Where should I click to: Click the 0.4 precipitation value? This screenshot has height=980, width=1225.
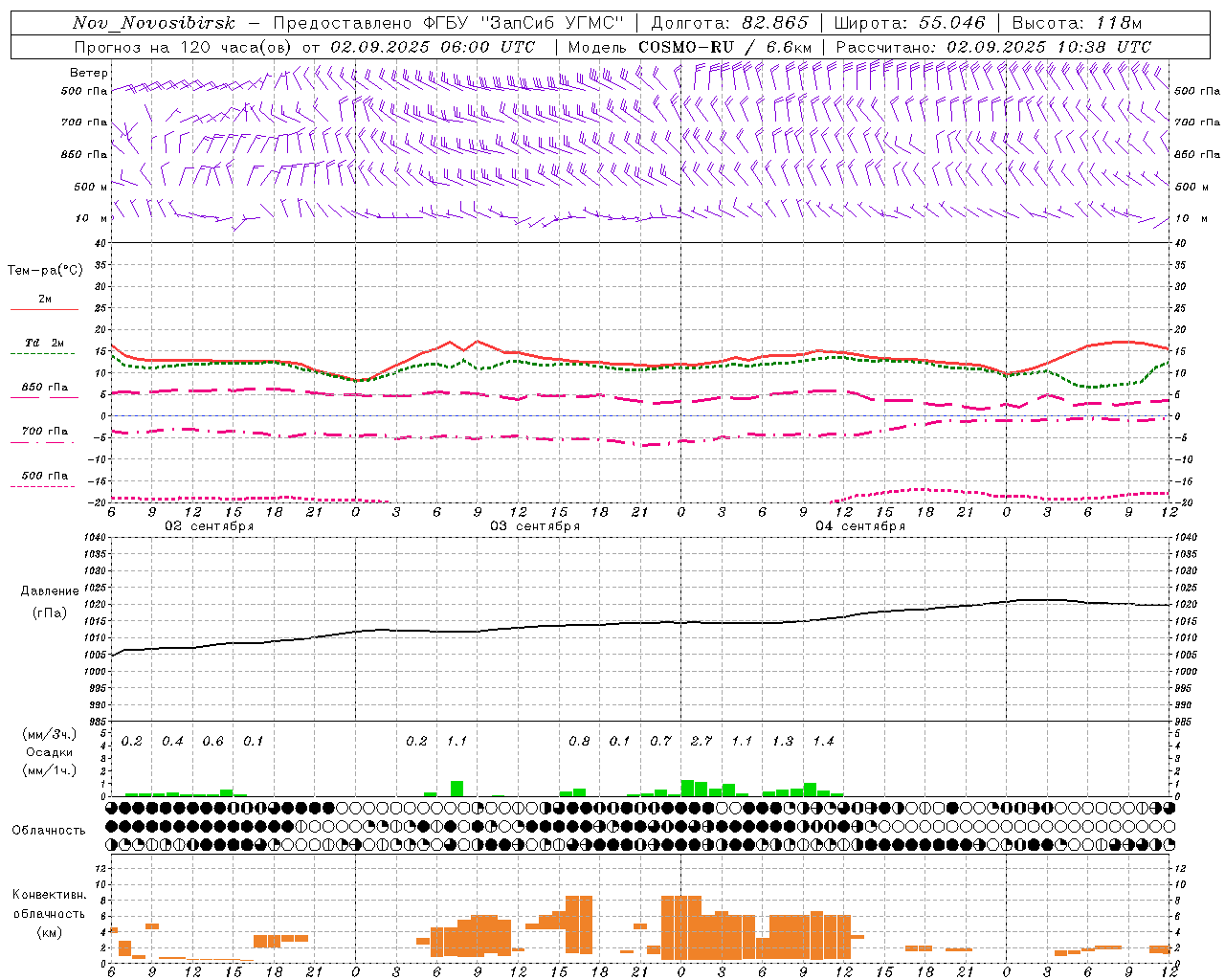(x=172, y=741)
